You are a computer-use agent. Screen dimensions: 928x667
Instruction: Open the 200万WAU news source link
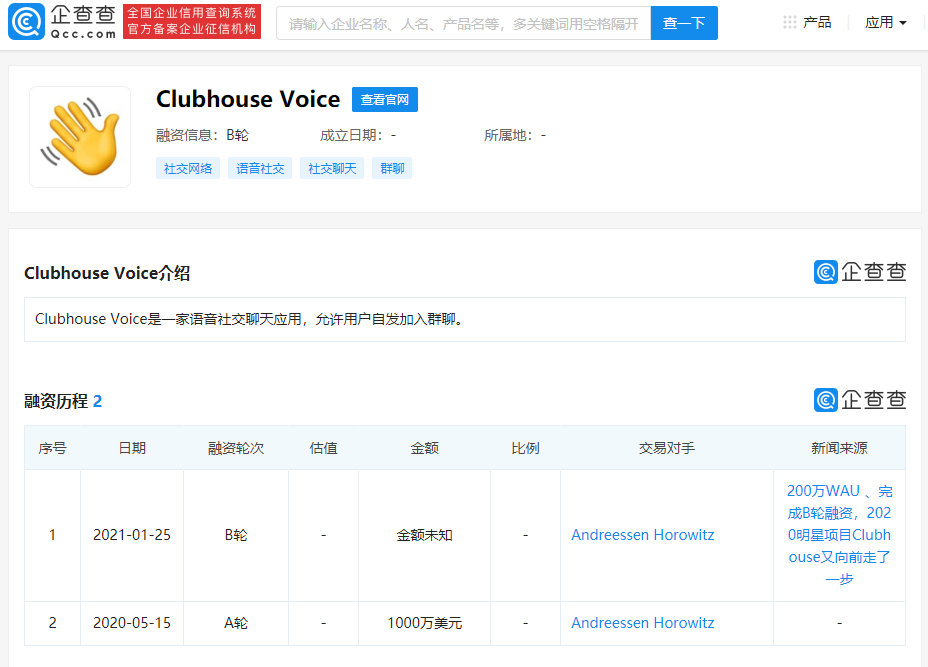click(x=839, y=535)
